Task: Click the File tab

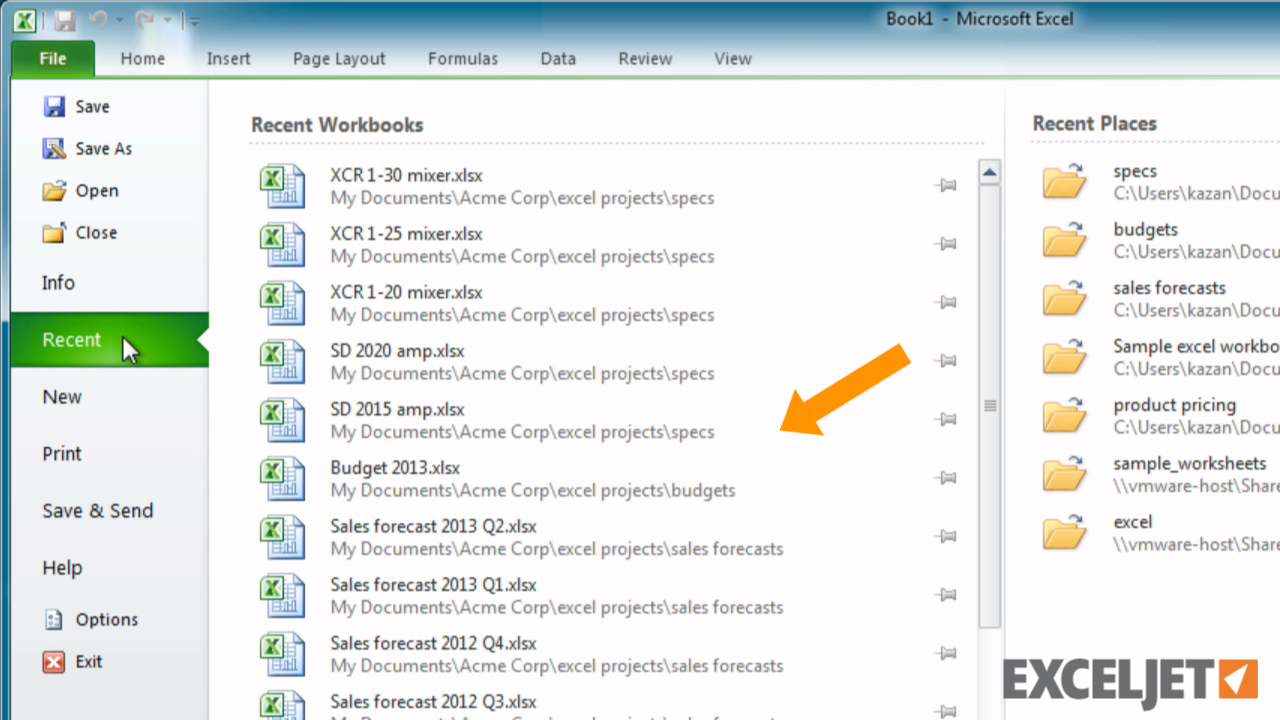Action: click(53, 59)
